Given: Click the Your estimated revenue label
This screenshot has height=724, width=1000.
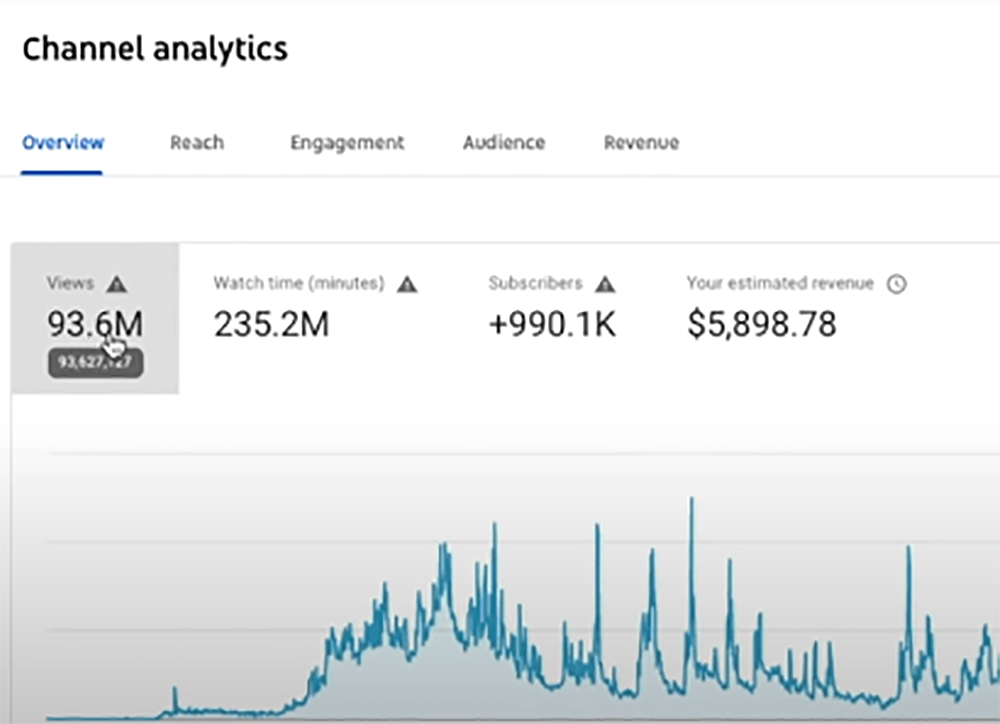Looking at the screenshot, I should (780, 284).
